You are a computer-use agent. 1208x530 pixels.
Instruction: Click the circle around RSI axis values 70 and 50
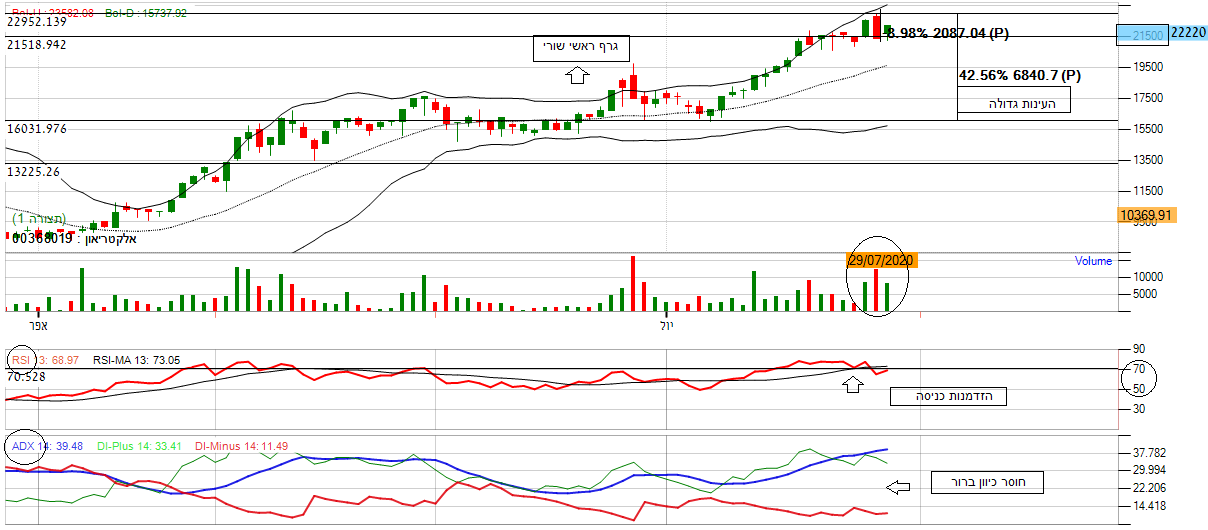coord(1136,377)
